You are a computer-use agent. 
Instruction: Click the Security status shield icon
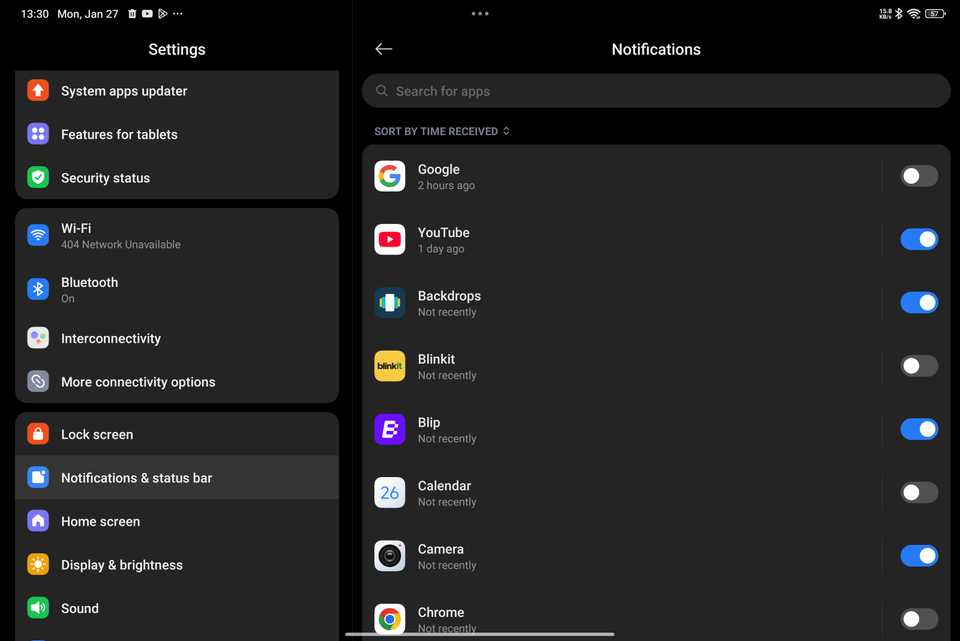(x=37, y=178)
